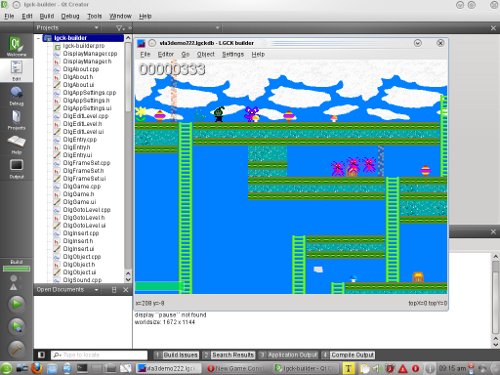Open Output mode in sidebar
Image resolution: width=500 pixels, height=375 pixels.
pyautogui.click(x=16, y=169)
